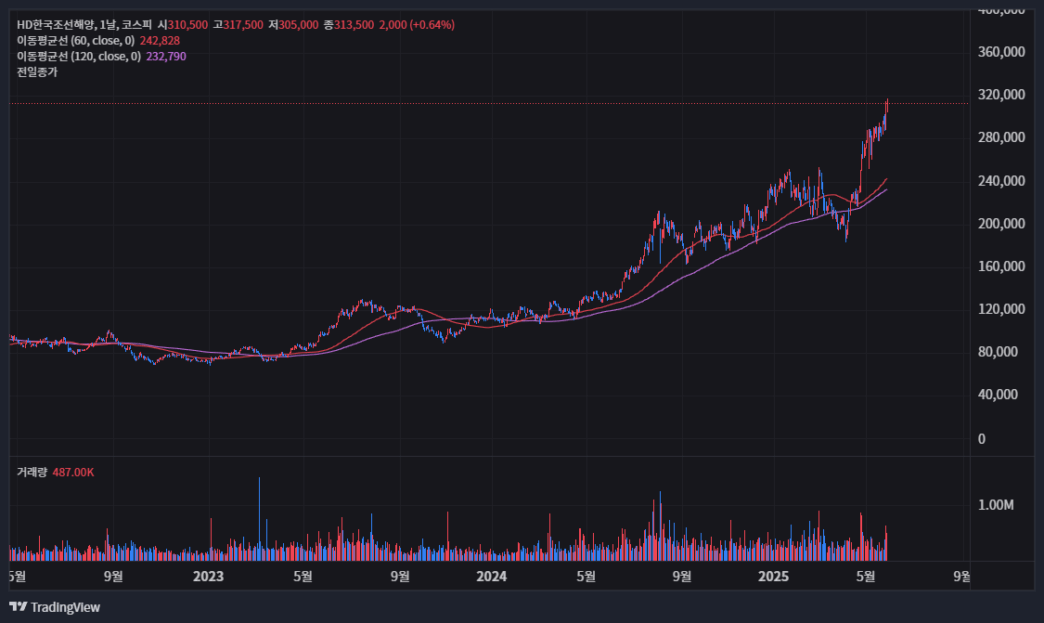Click the 1.00M volume axis label

[995, 505]
